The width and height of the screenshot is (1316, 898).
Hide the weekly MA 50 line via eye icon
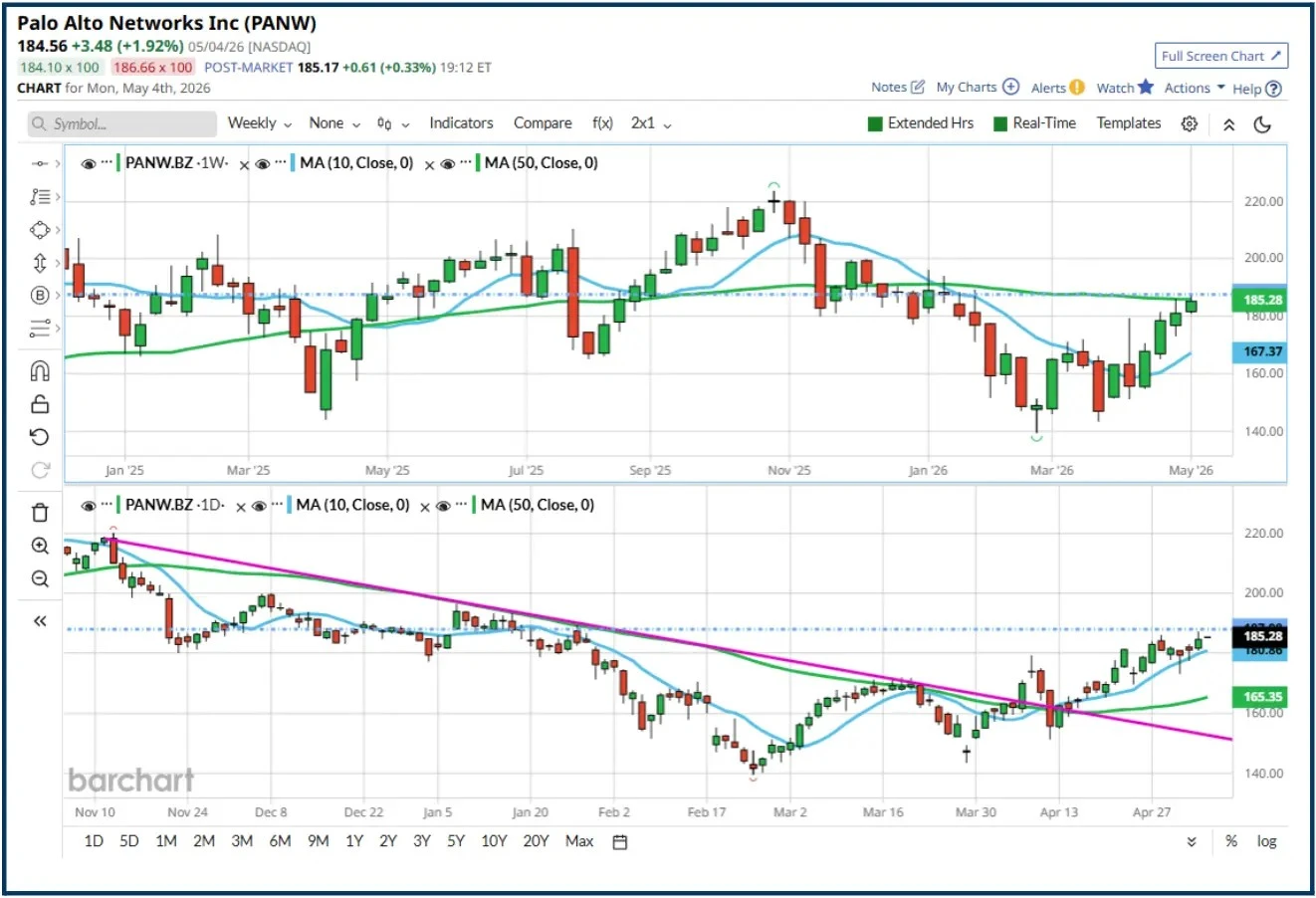[x=447, y=164]
